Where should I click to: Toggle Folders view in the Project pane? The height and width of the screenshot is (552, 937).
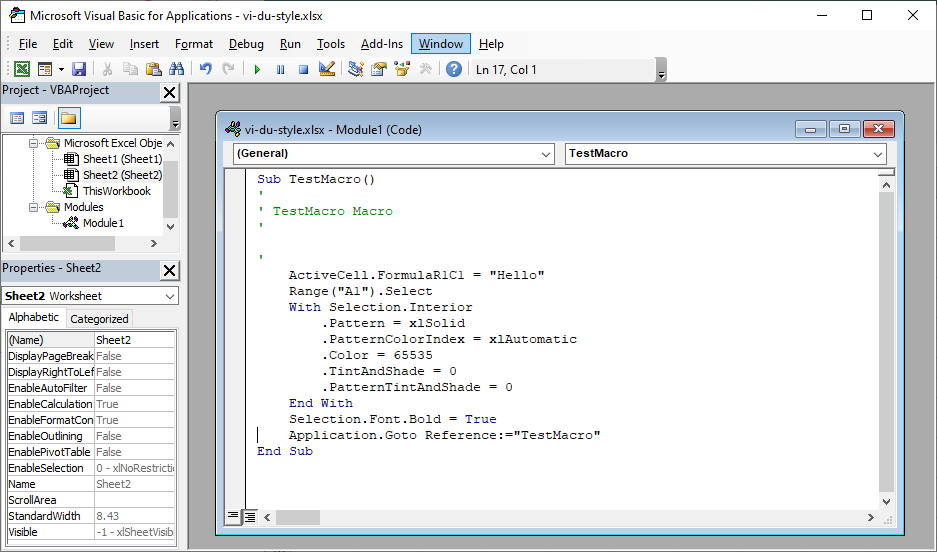69,118
